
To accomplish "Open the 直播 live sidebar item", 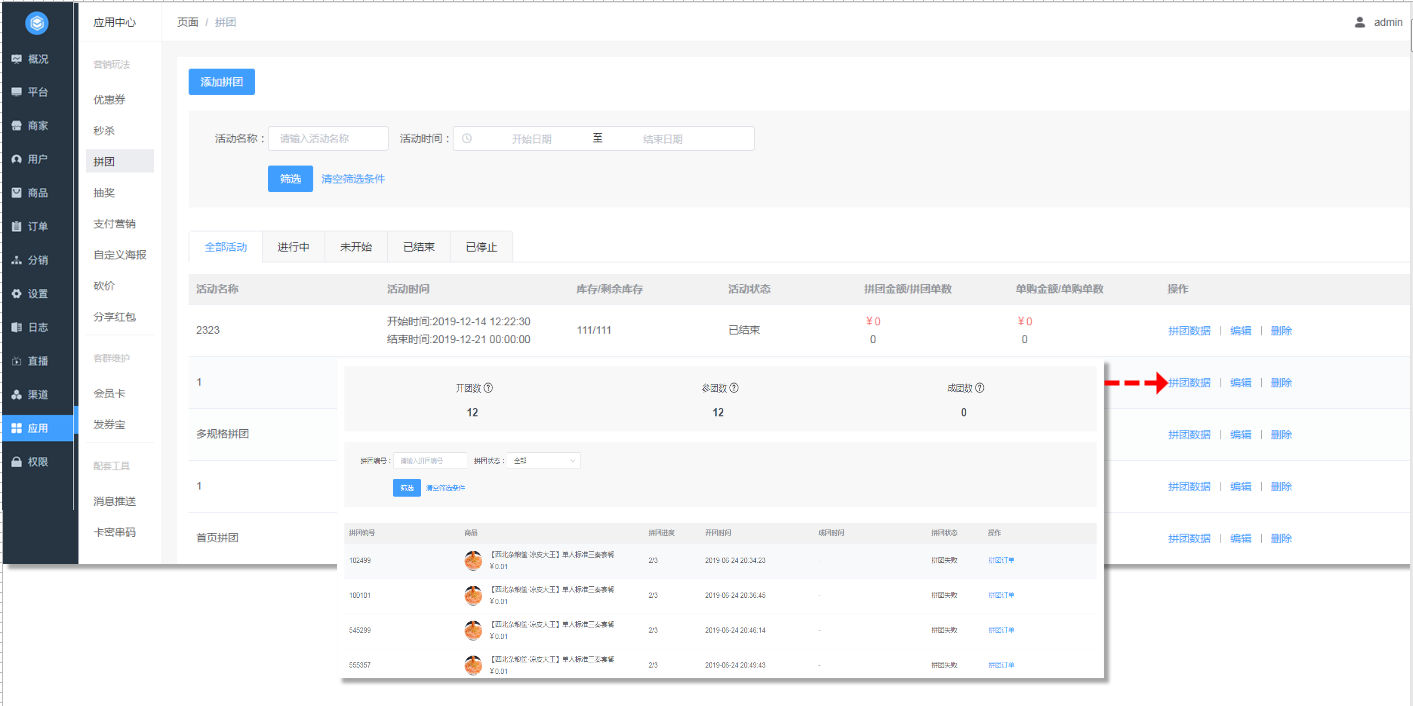I will [x=38, y=361].
